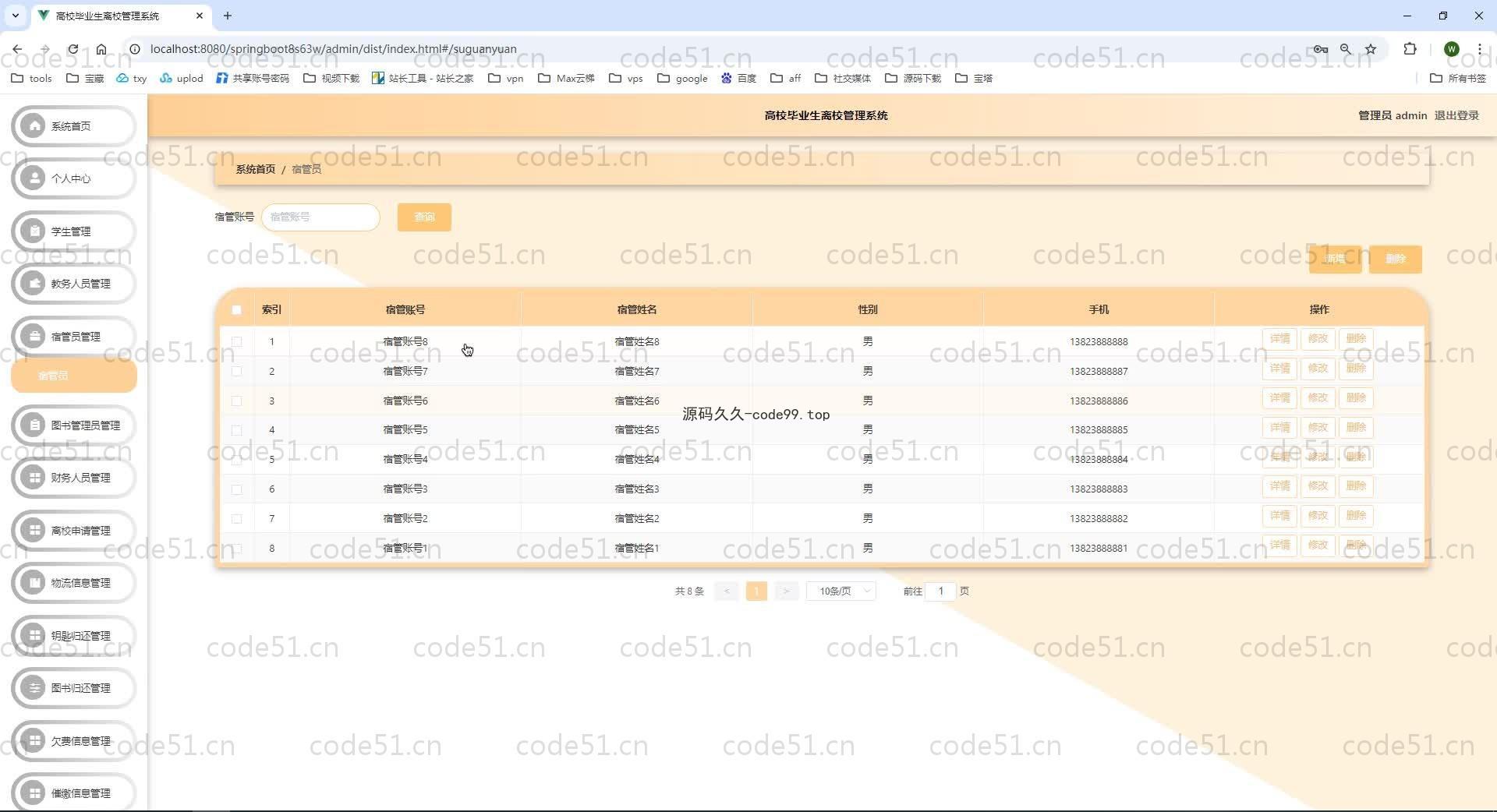Open the 站长工具 - 站长之家 bookmark
The width and height of the screenshot is (1497, 812).
pyautogui.click(x=423, y=78)
